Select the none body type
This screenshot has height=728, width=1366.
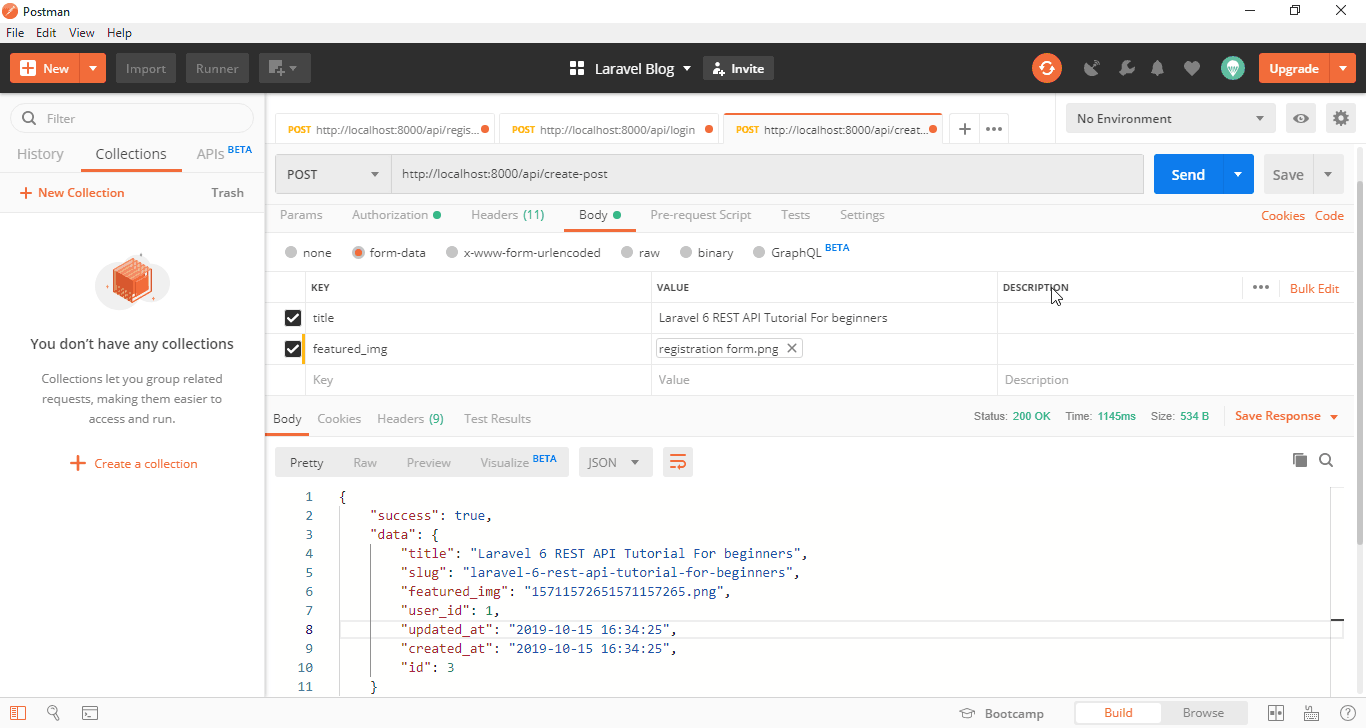coord(291,253)
